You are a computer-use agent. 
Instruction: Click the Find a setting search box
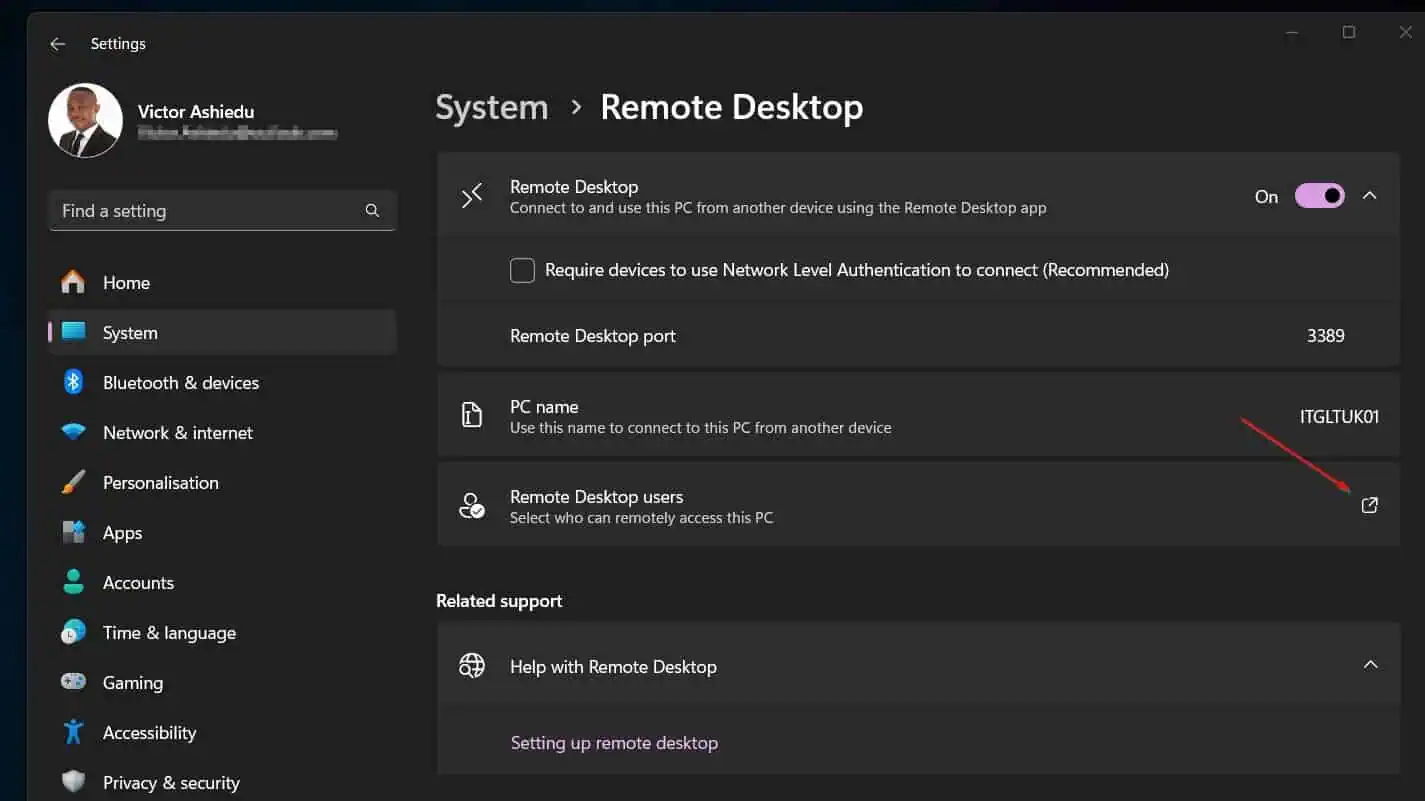(222, 211)
